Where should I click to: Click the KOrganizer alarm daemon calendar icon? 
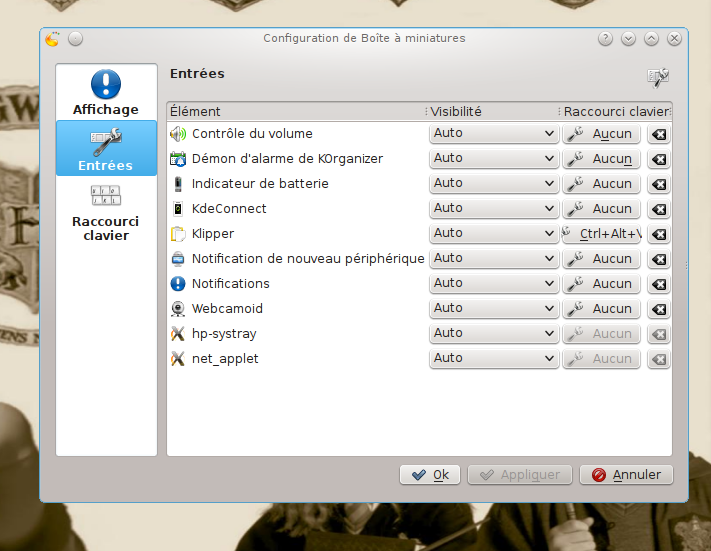pos(178,159)
